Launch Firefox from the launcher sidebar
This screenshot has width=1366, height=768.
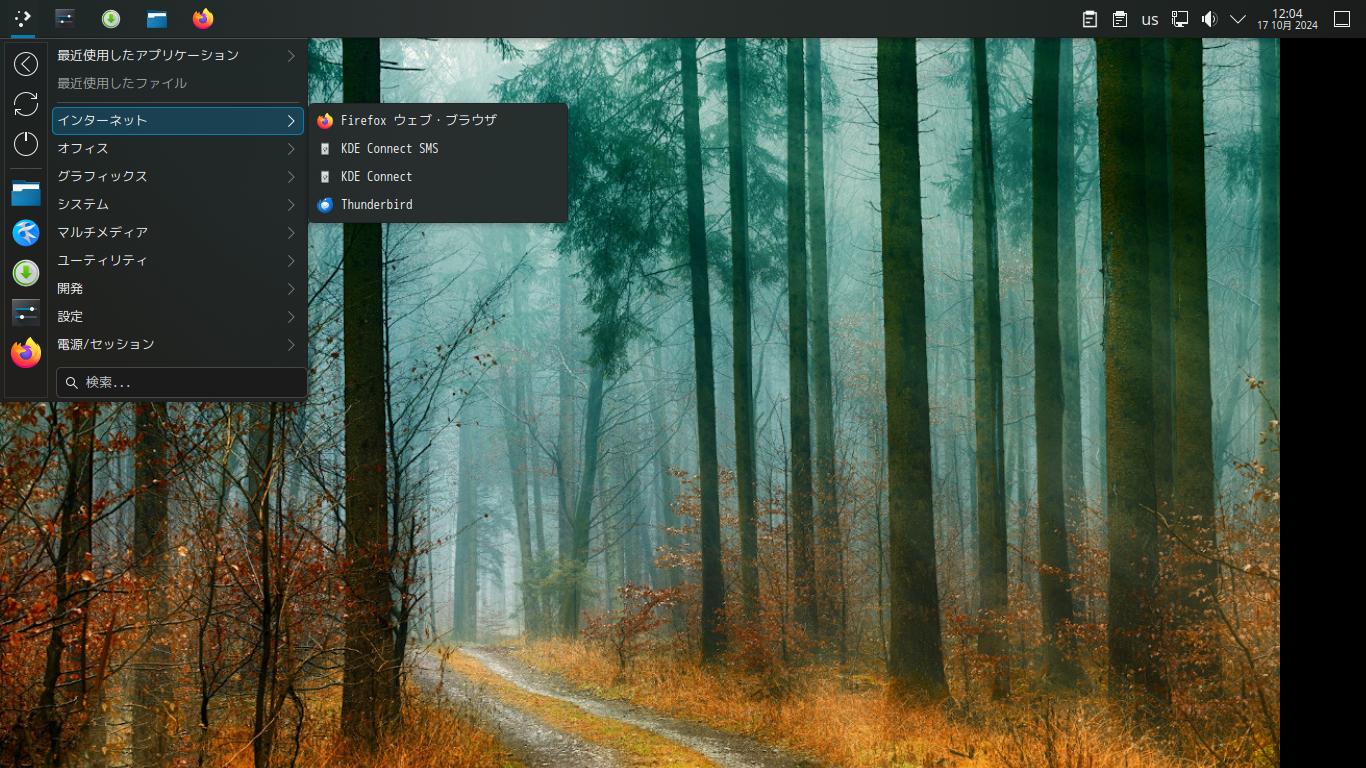coord(26,353)
